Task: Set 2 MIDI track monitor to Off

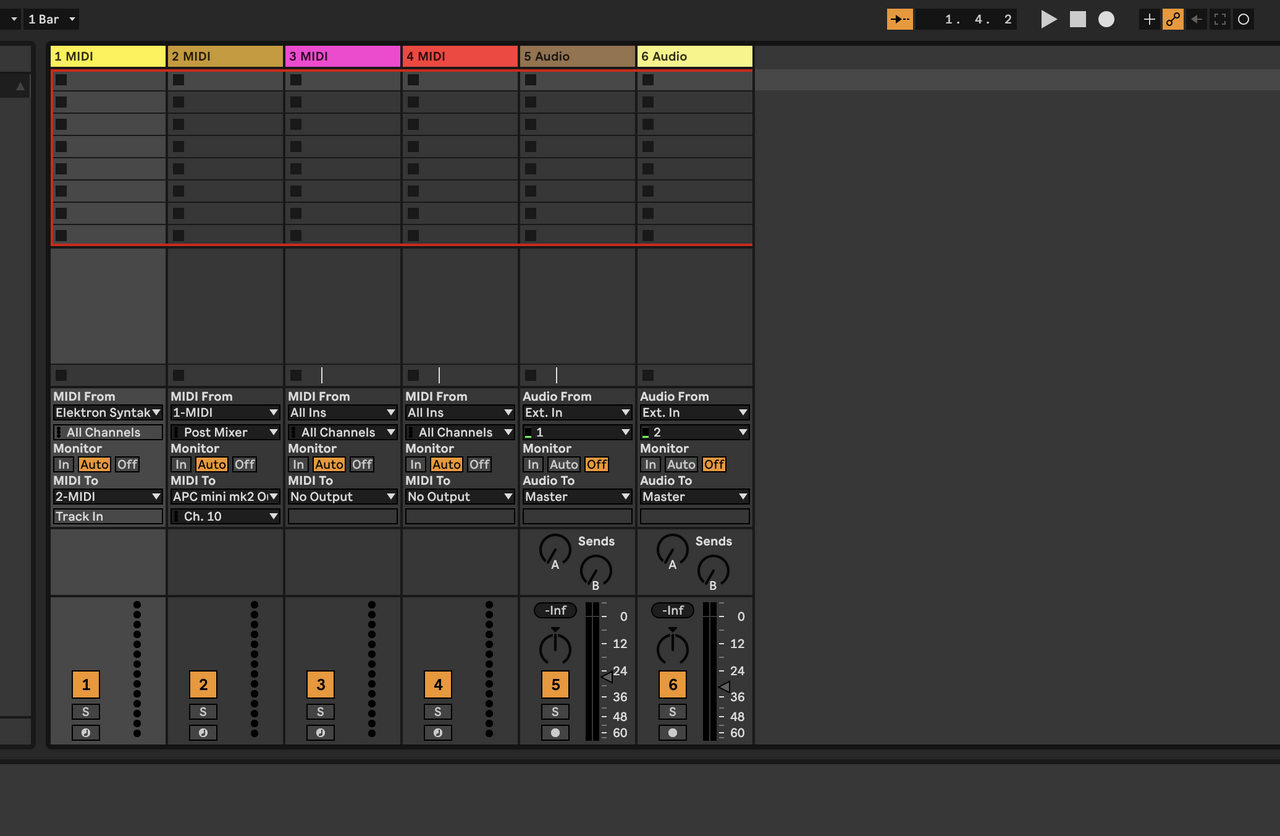Action: 245,464
